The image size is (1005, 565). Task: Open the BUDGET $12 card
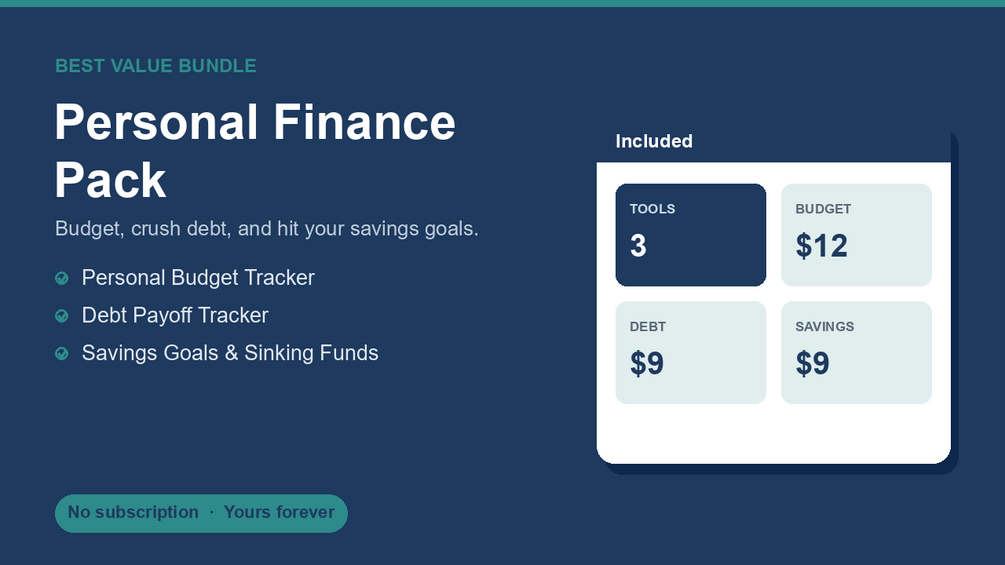pyautogui.click(x=856, y=235)
